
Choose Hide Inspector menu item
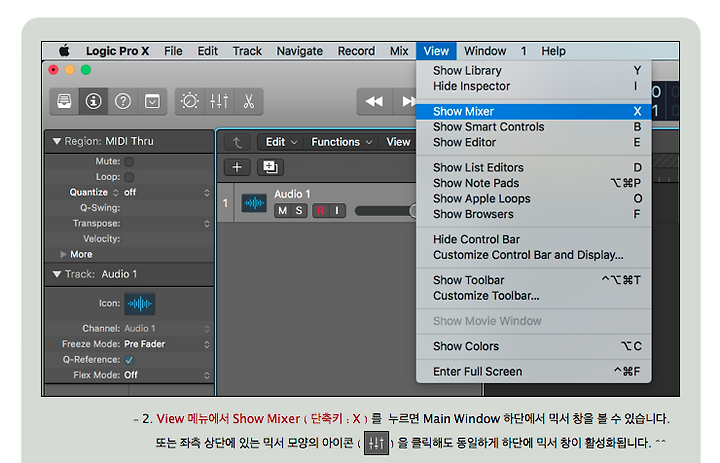[x=534, y=86]
